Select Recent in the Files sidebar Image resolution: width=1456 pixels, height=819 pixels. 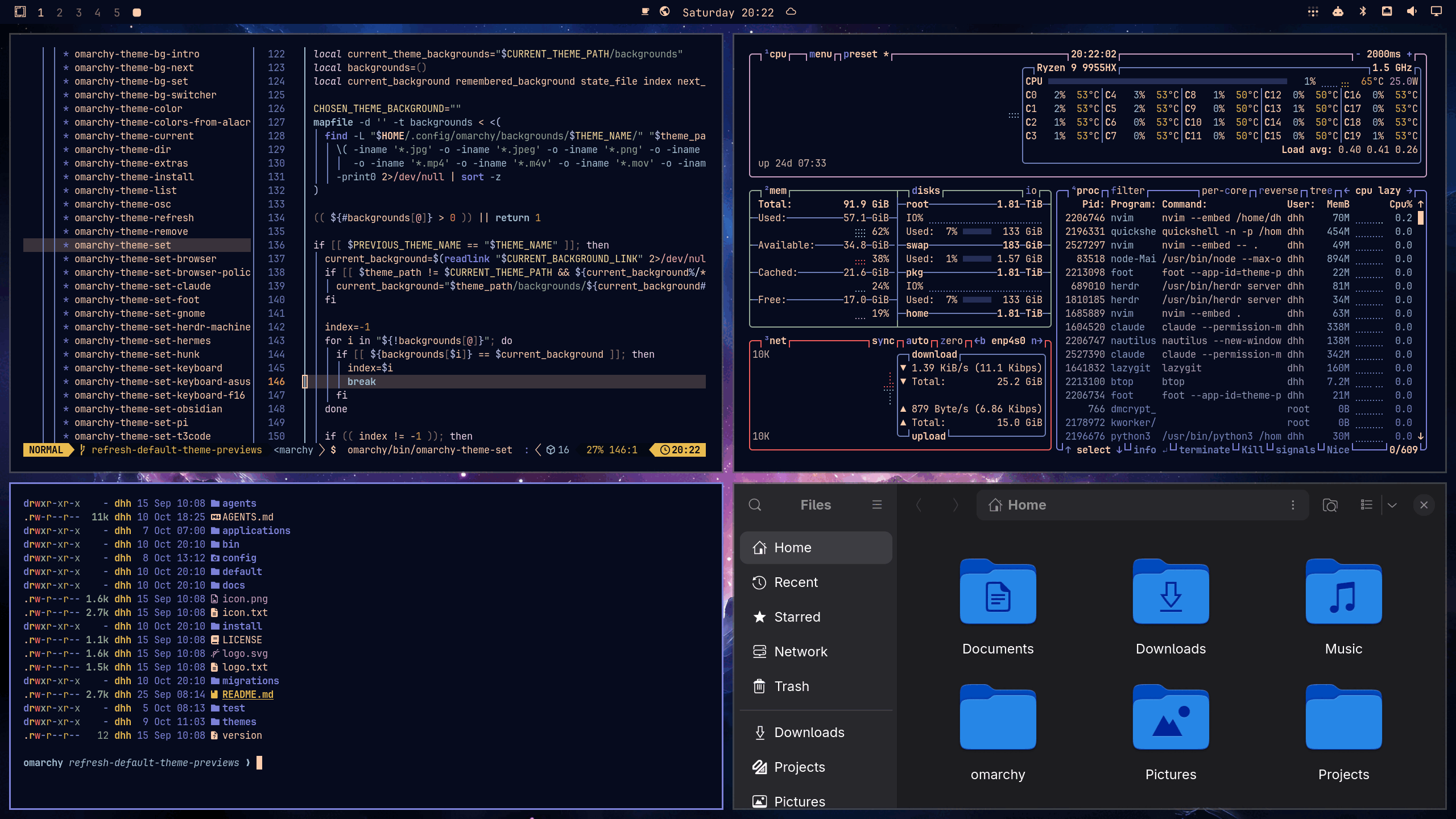click(816, 582)
